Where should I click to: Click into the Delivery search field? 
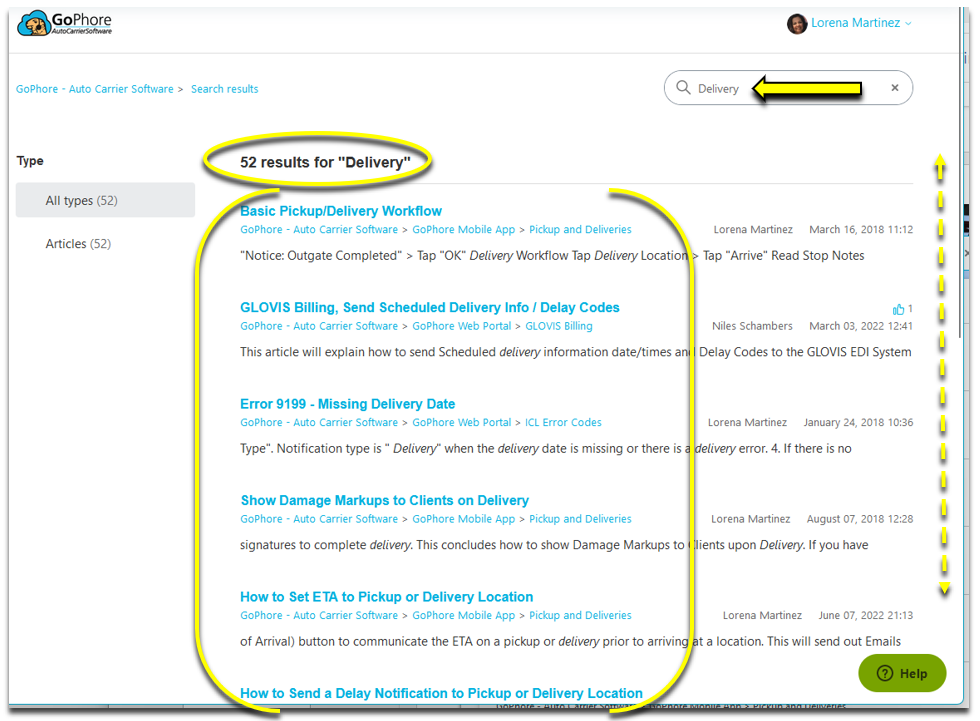(x=788, y=87)
